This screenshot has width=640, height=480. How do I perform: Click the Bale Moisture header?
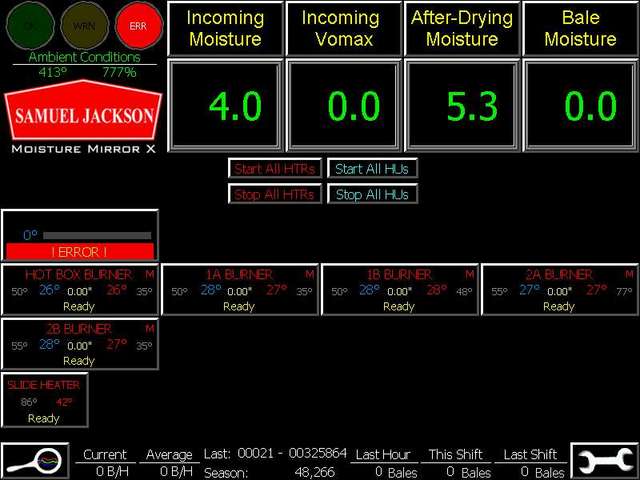click(581, 28)
